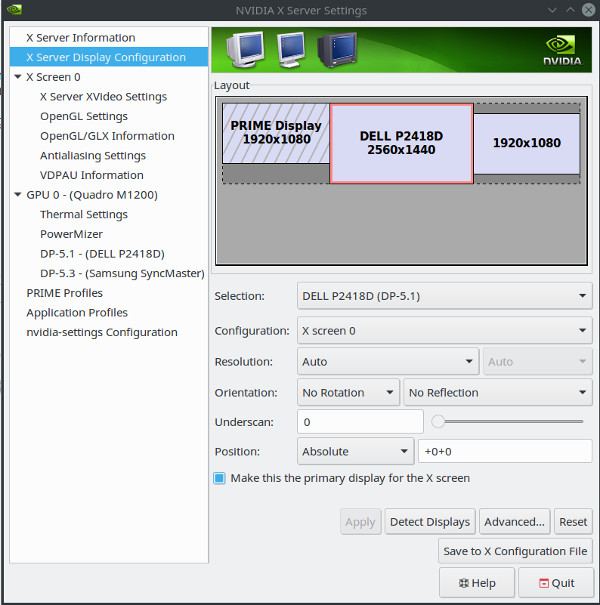Open the No Reflection dropdown

[x=497, y=393]
